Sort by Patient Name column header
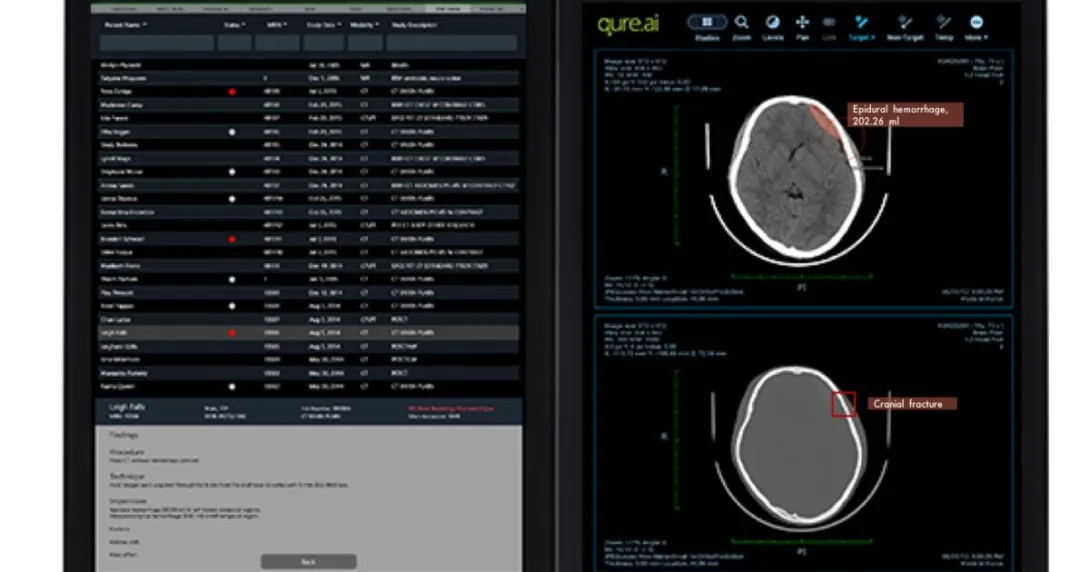This screenshot has height=572, width=1090. pos(126,24)
